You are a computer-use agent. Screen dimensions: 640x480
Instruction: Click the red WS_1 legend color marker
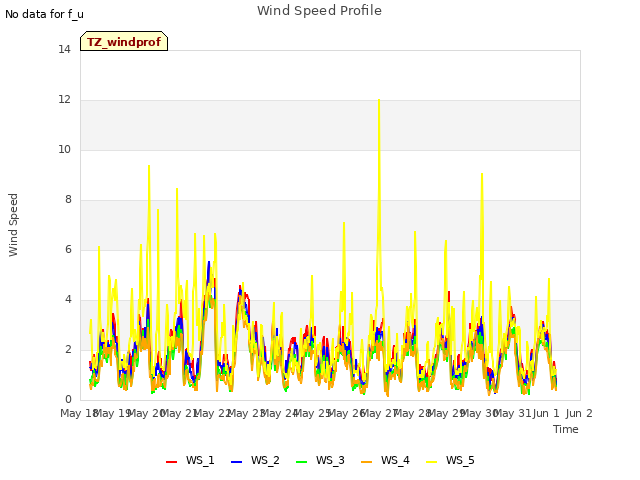pyautogui.click(x=171, y=462)
